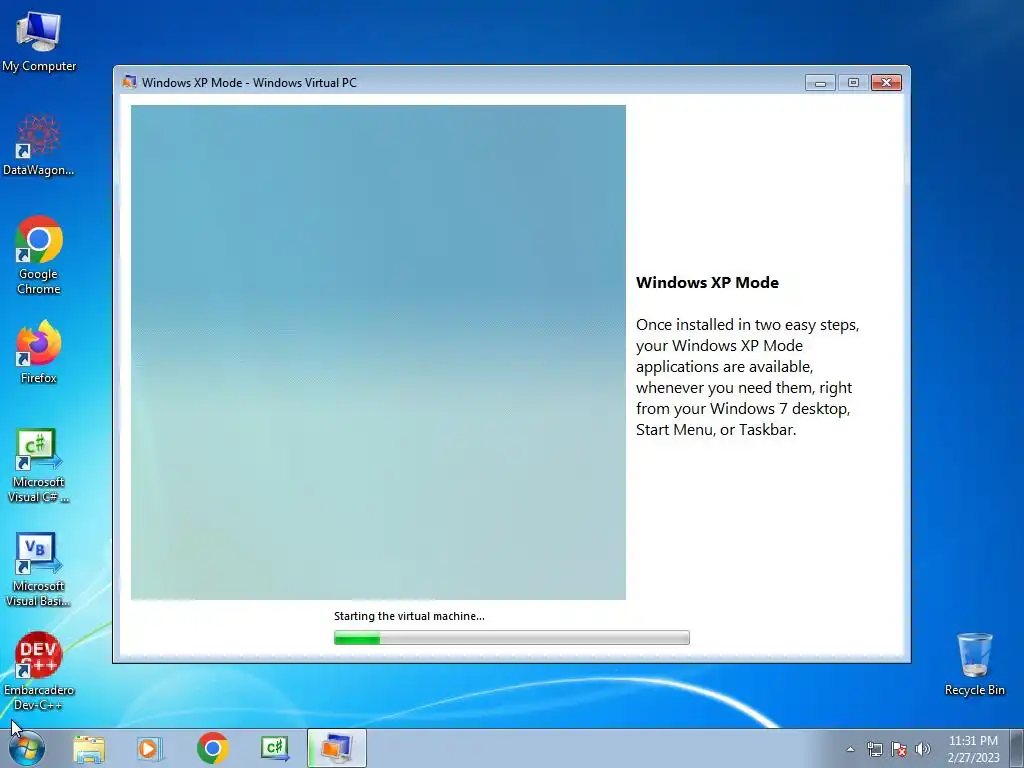Open Visual C# from the taskbar

[275, 748]
